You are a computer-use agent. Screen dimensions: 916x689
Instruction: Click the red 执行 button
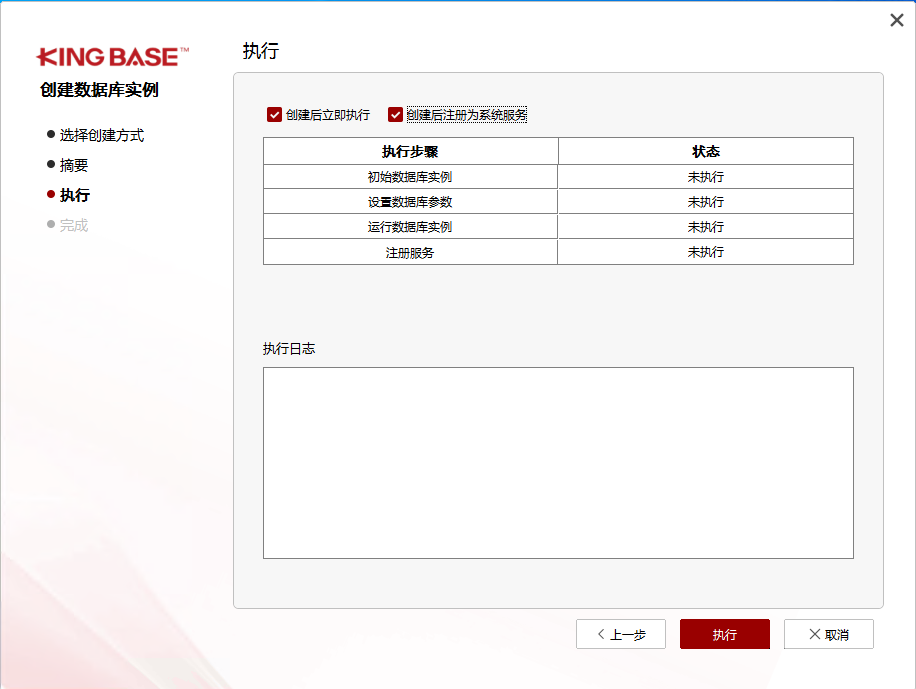point(724,634)
